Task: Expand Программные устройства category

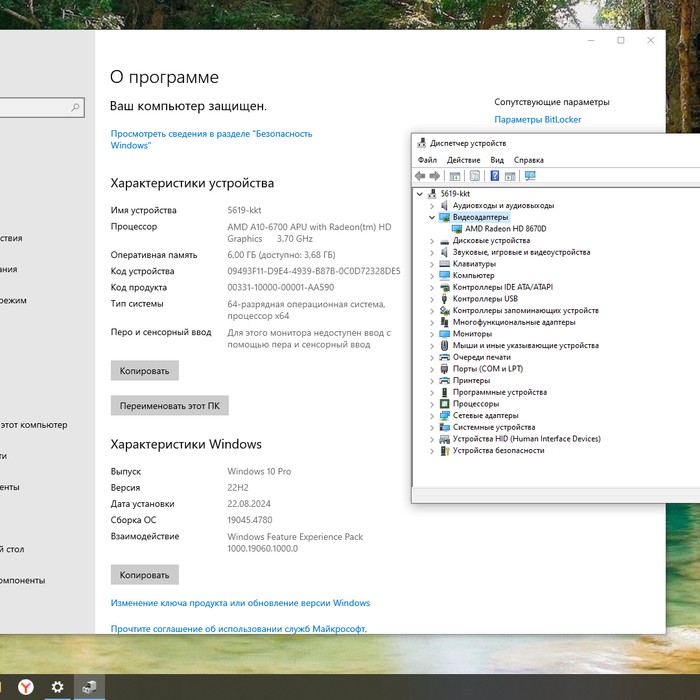Action: (432, 392)
